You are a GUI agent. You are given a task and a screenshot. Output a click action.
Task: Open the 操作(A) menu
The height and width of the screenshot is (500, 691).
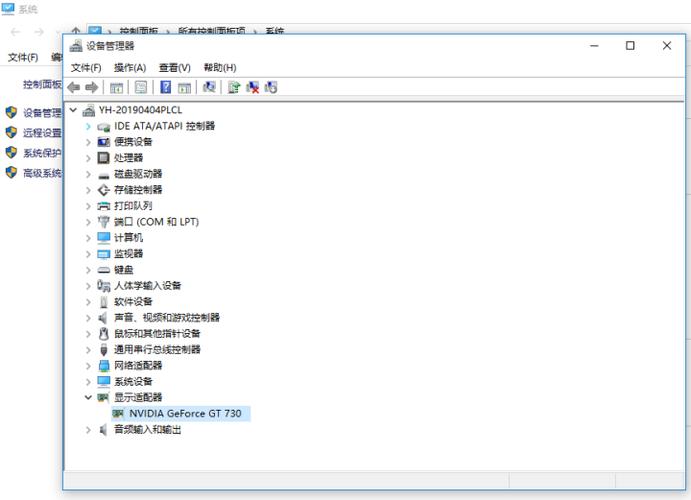tap(130, 68)
